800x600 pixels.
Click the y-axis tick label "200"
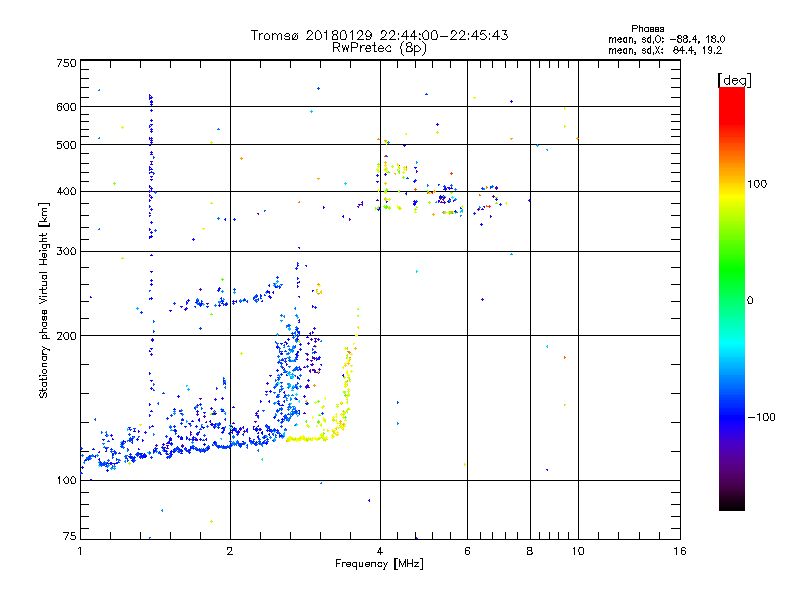tap(66, 336)
